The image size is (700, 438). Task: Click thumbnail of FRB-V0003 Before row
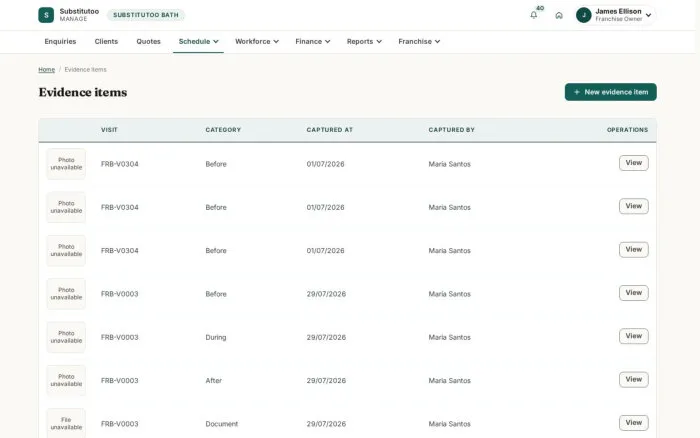(66, 294)
